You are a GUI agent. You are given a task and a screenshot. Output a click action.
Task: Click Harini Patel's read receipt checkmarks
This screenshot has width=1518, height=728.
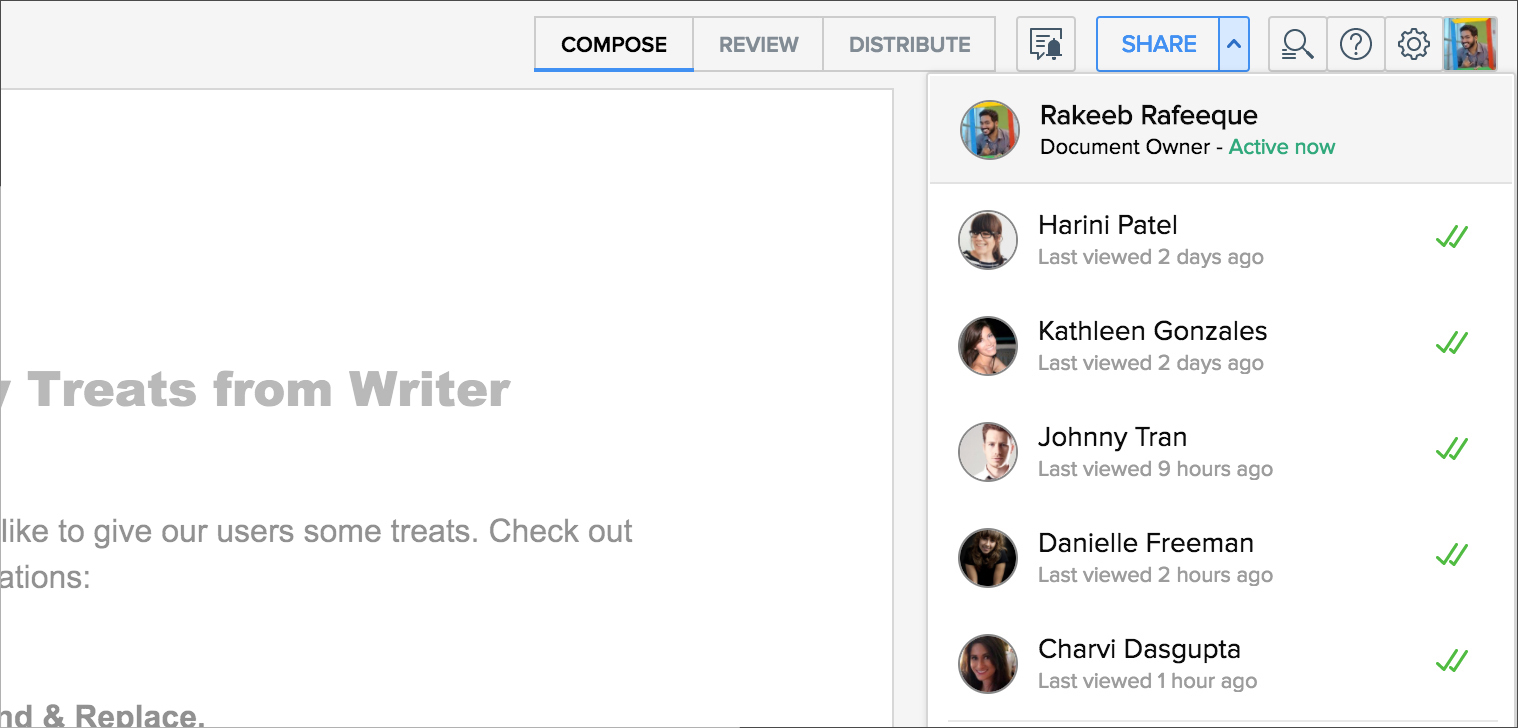click(1451, 238)
